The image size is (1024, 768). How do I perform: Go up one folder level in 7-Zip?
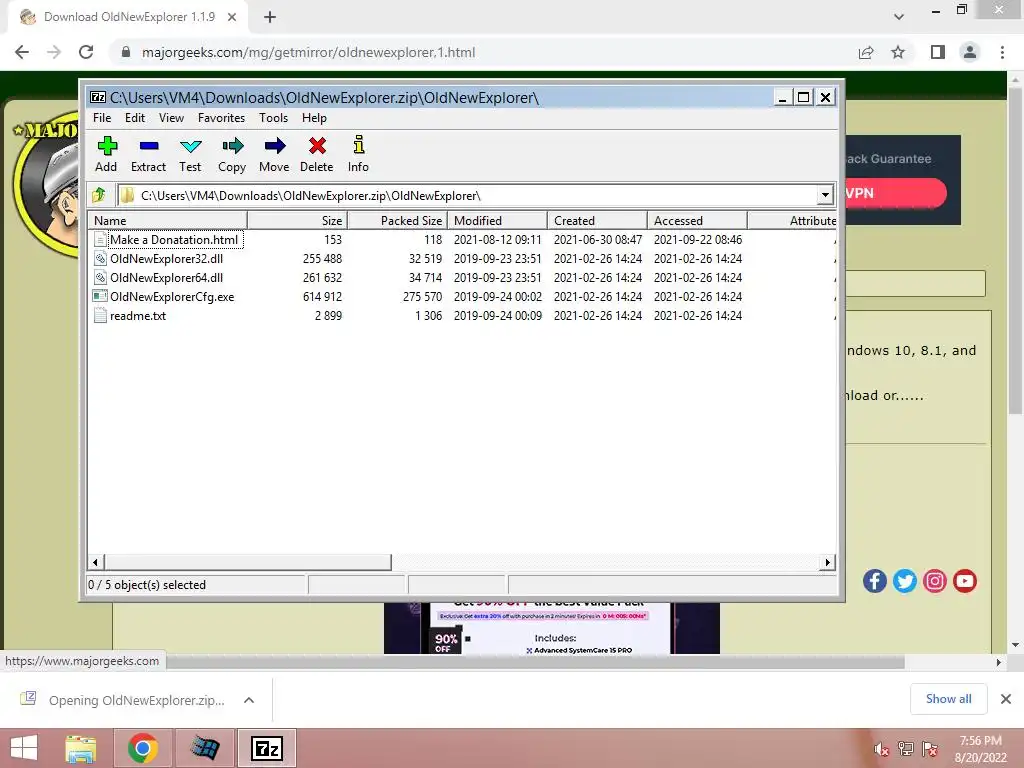(x=99, y=195)
